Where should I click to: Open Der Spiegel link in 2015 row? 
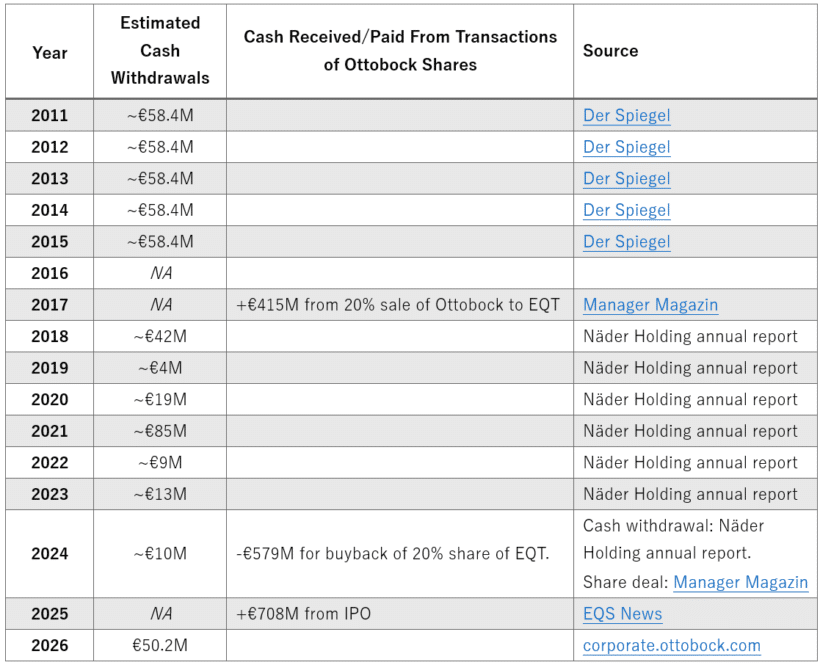click(626, 242)
